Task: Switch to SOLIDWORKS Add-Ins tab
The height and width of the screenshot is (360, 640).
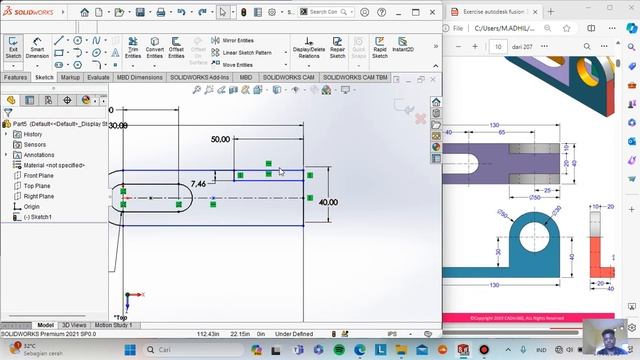Action: (x=200, y=77)
